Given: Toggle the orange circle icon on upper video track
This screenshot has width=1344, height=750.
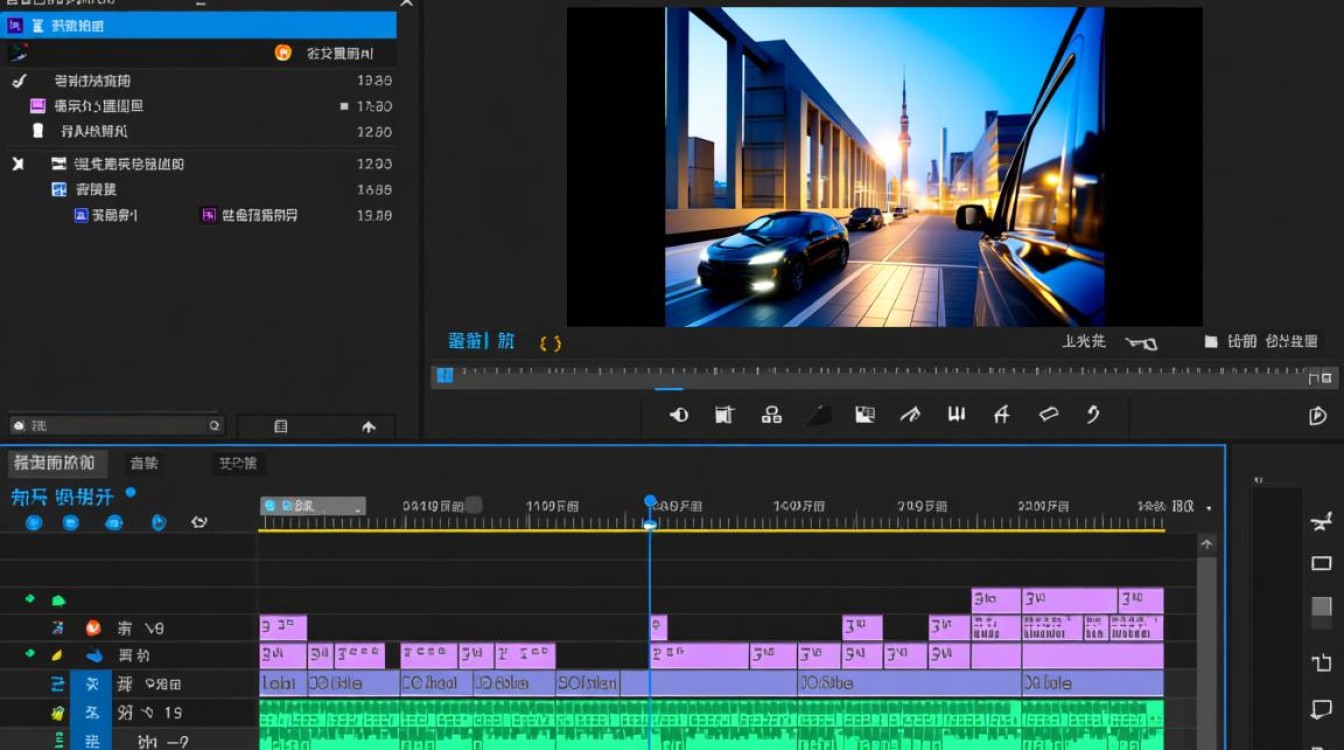Looking at the screenshot, I should (93, 628).
